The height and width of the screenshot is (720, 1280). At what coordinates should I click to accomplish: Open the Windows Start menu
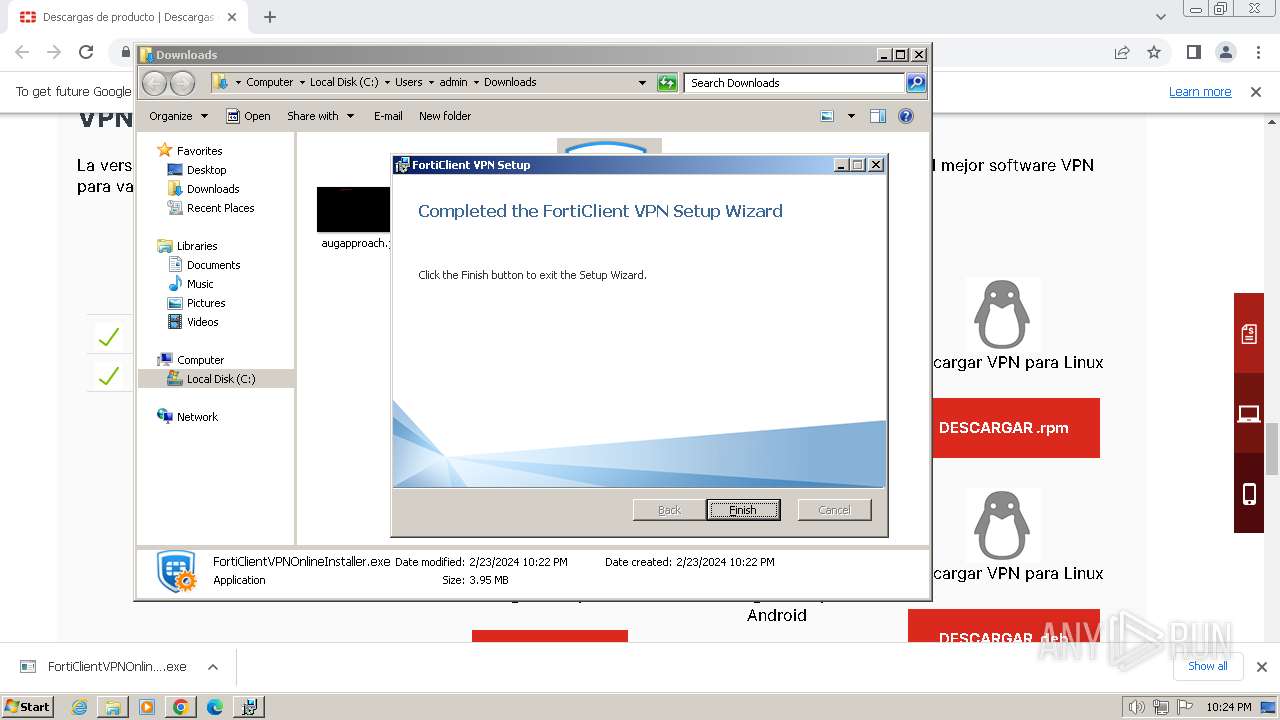[27, 706]
